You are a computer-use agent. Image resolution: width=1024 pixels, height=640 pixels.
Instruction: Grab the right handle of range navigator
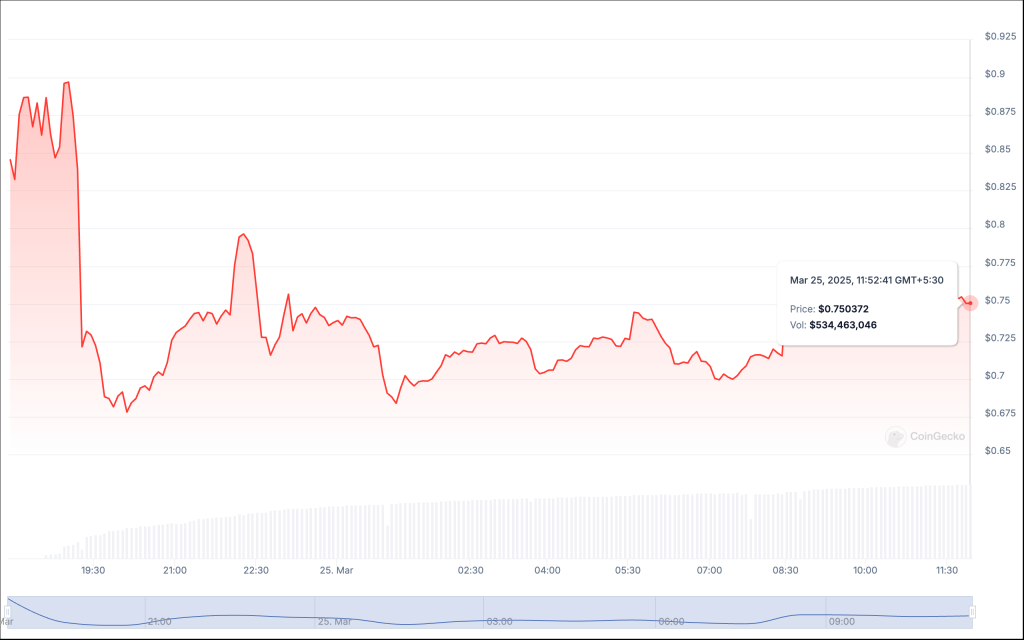click(x=972, y=611)
